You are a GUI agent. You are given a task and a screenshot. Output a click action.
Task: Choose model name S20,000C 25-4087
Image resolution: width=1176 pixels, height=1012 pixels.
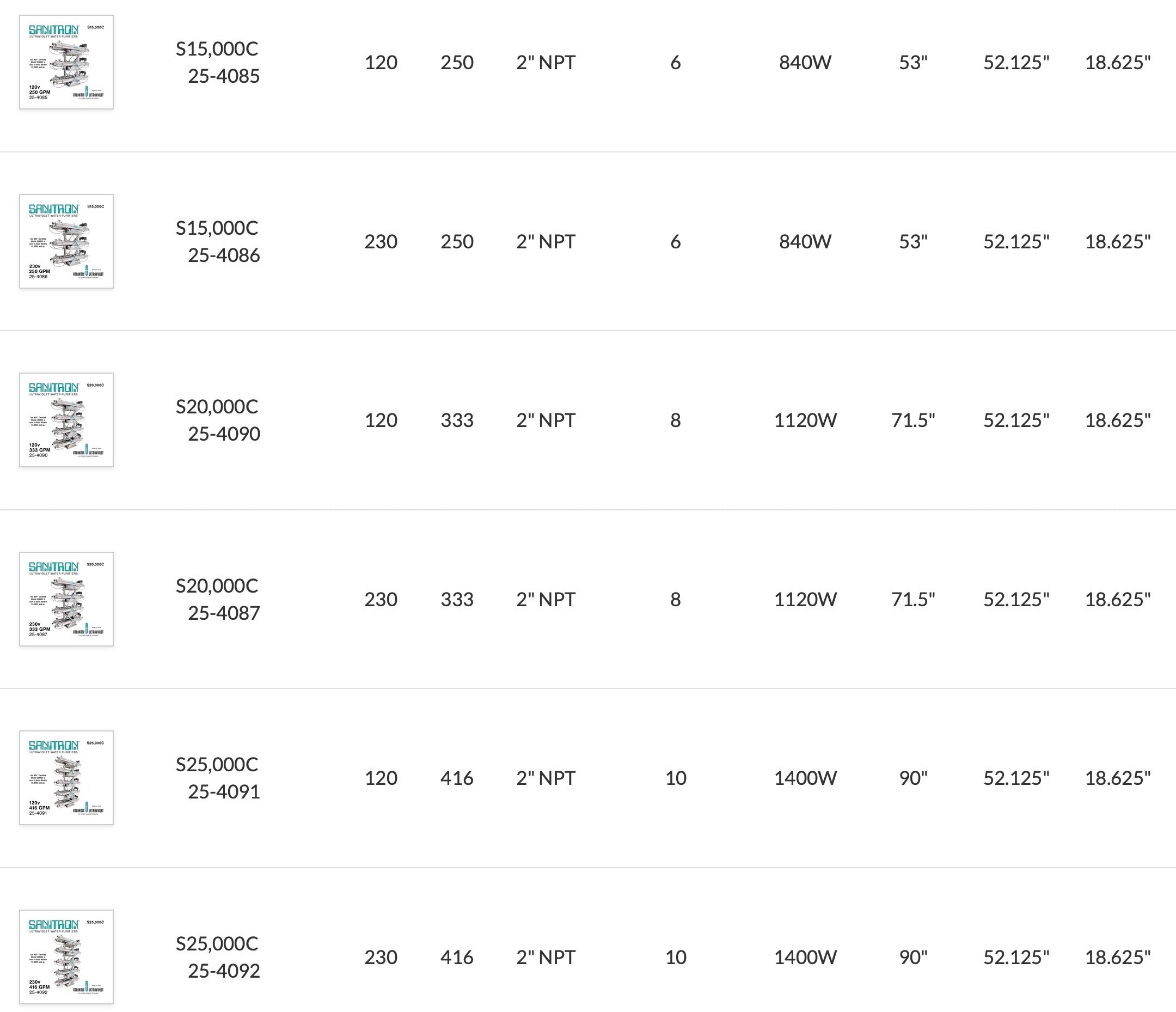[x=217, y=599]
